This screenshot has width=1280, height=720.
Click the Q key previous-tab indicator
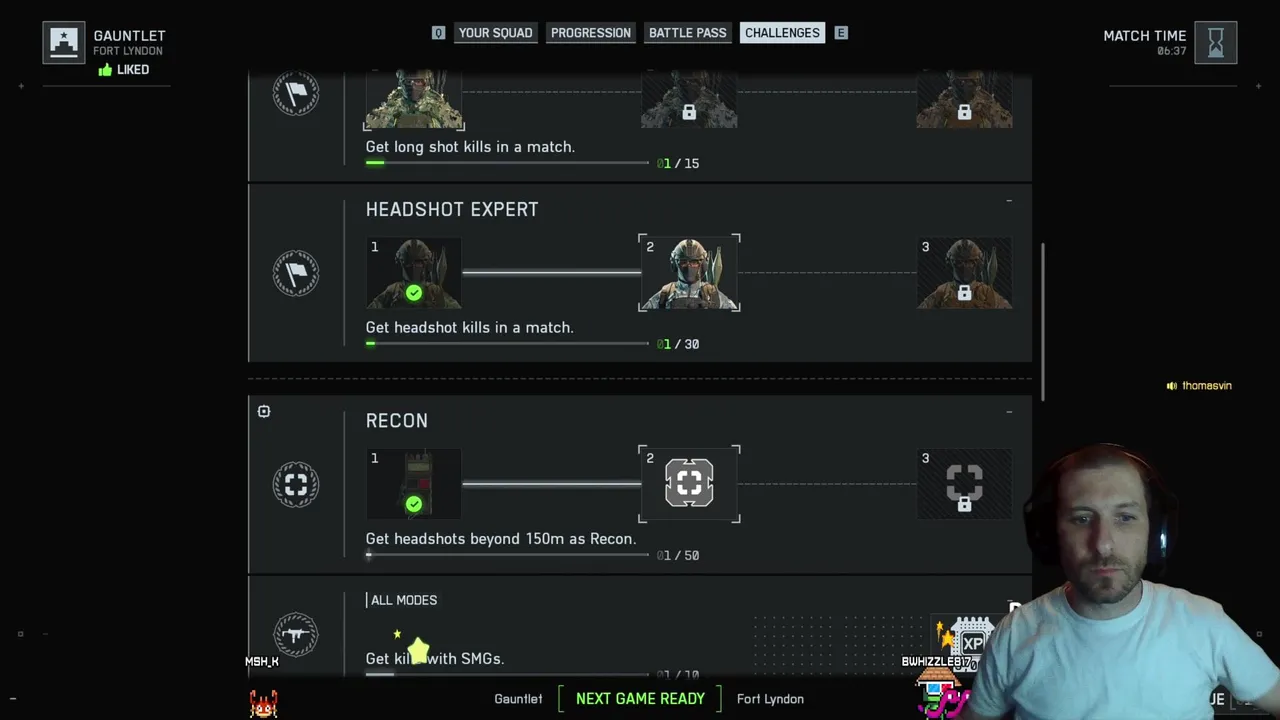tap(438, 33)
